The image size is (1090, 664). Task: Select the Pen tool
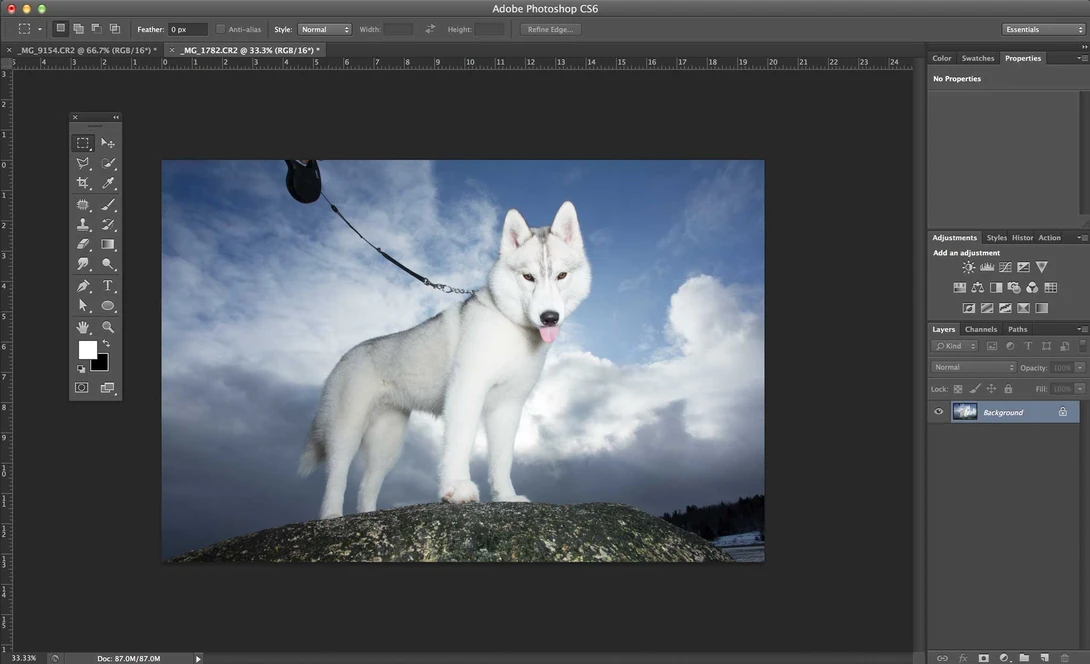coord(83,286)
